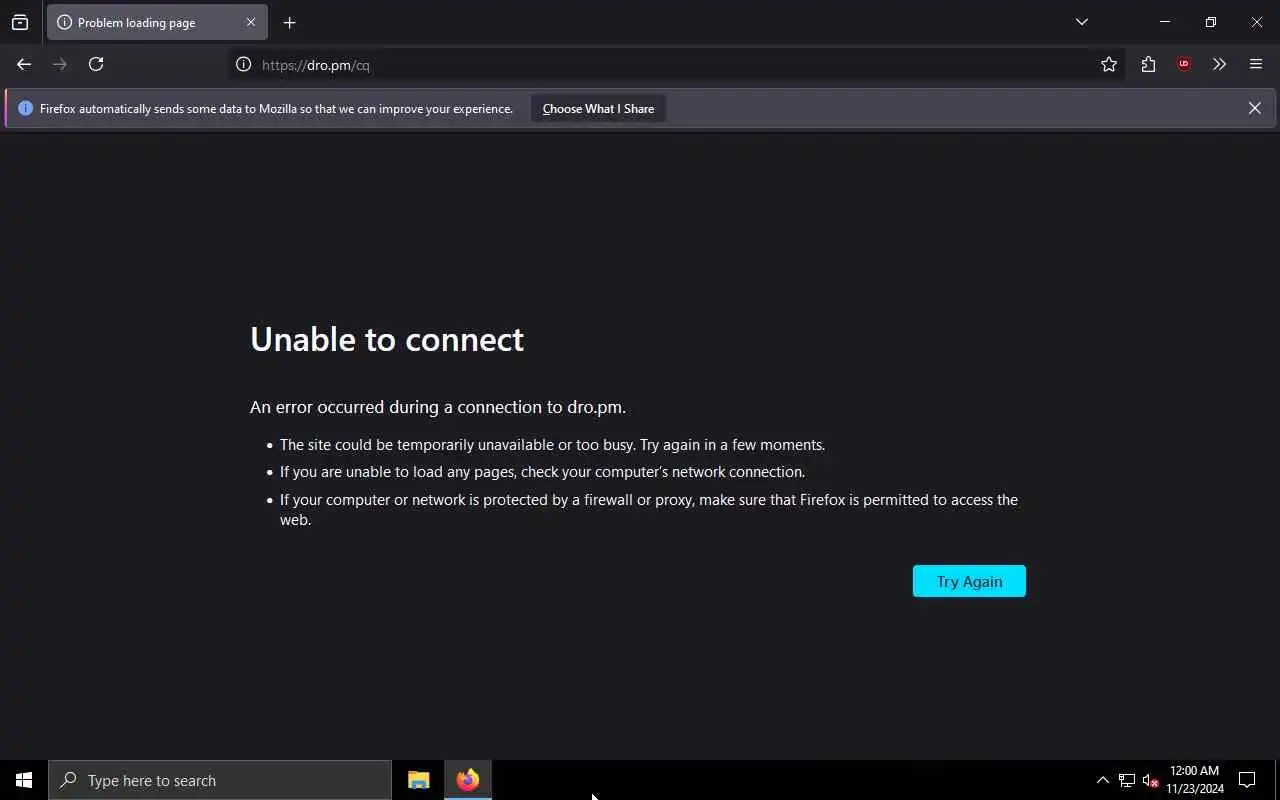Go back one page

point(24,64)
